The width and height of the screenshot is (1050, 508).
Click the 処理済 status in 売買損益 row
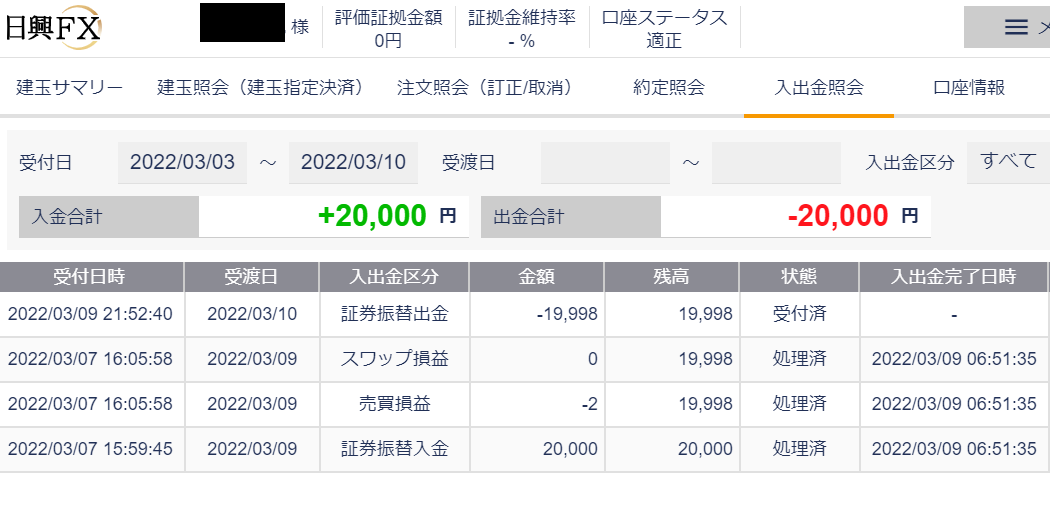(x=799, y=404)
